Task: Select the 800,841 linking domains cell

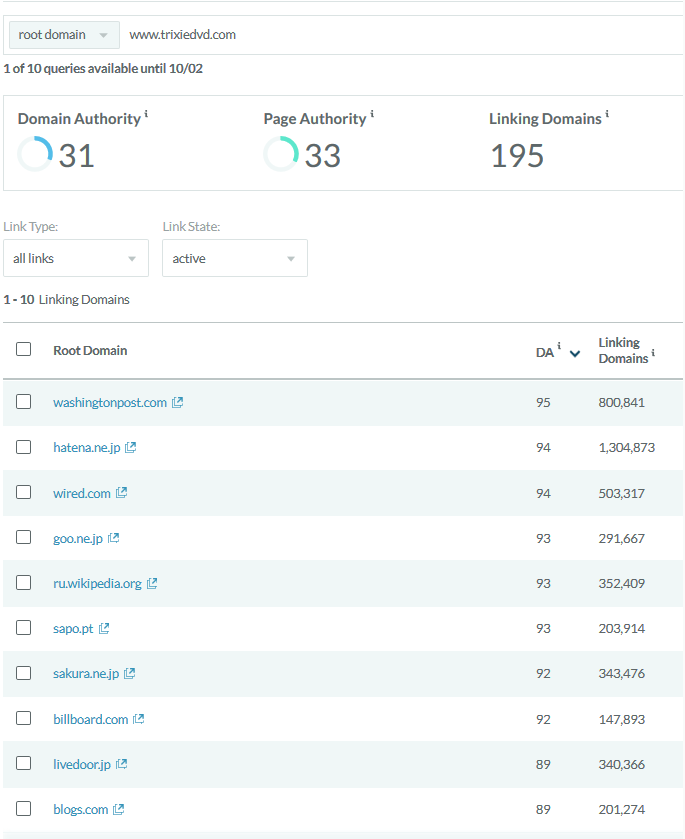Action: [x=622, y=402]
